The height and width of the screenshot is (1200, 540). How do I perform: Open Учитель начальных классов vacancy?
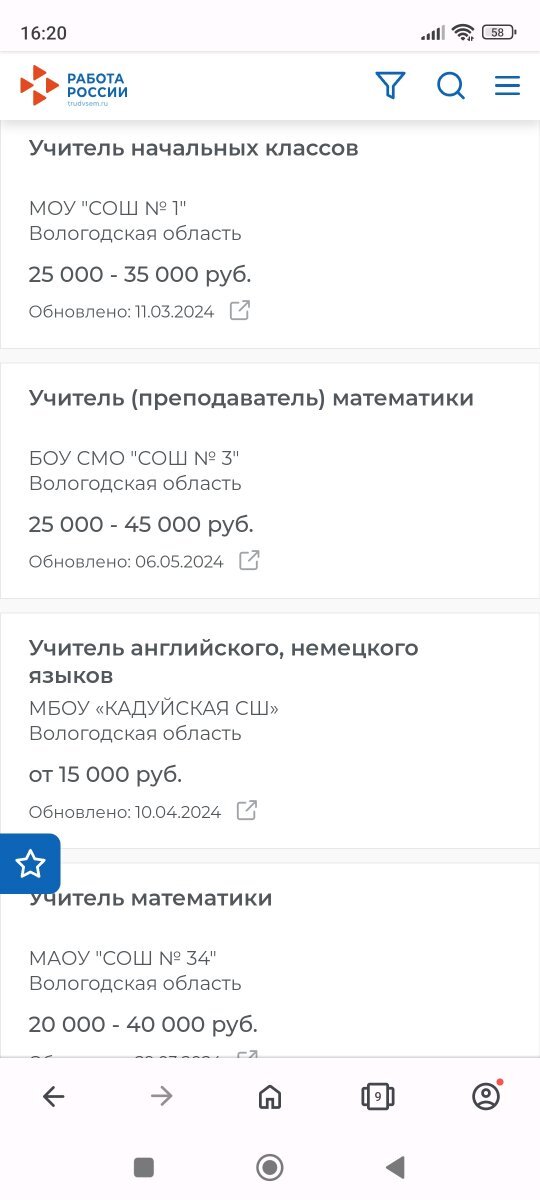[x=193, y=148]
